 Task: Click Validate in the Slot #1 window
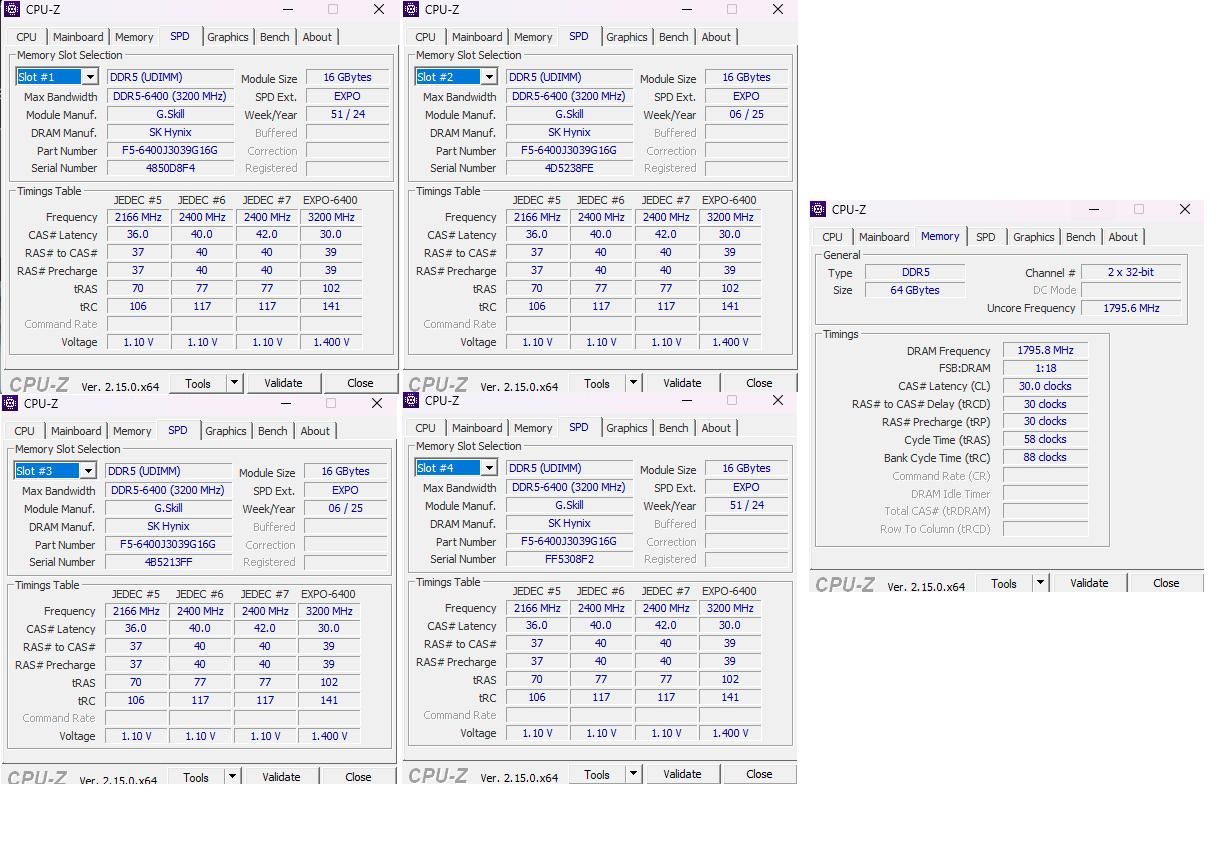(x=283, y=383)
